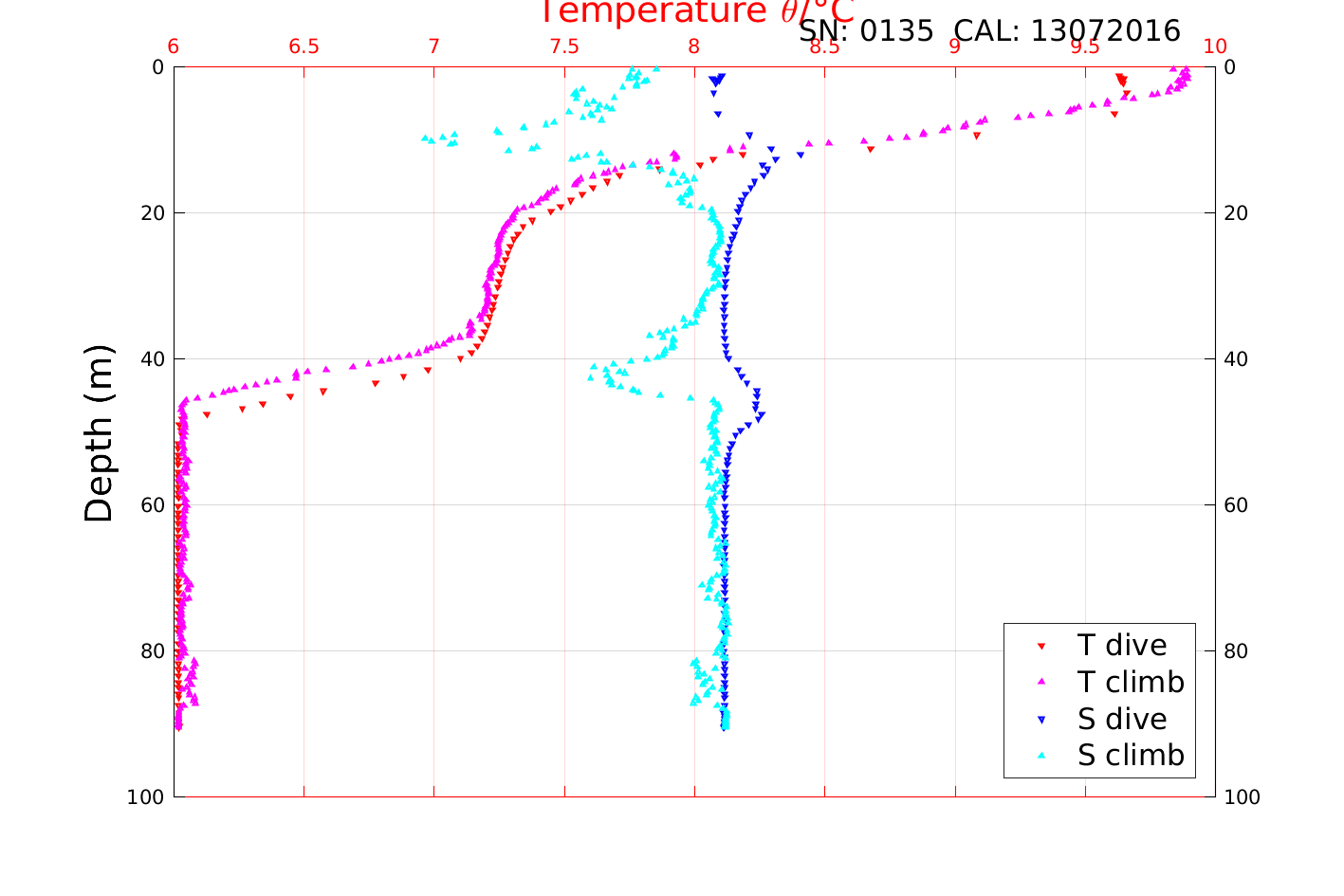This screenshot has width=1344, height=896.
Task: Click the '40' tick on the left depth axis
Action: pos(152,359)
